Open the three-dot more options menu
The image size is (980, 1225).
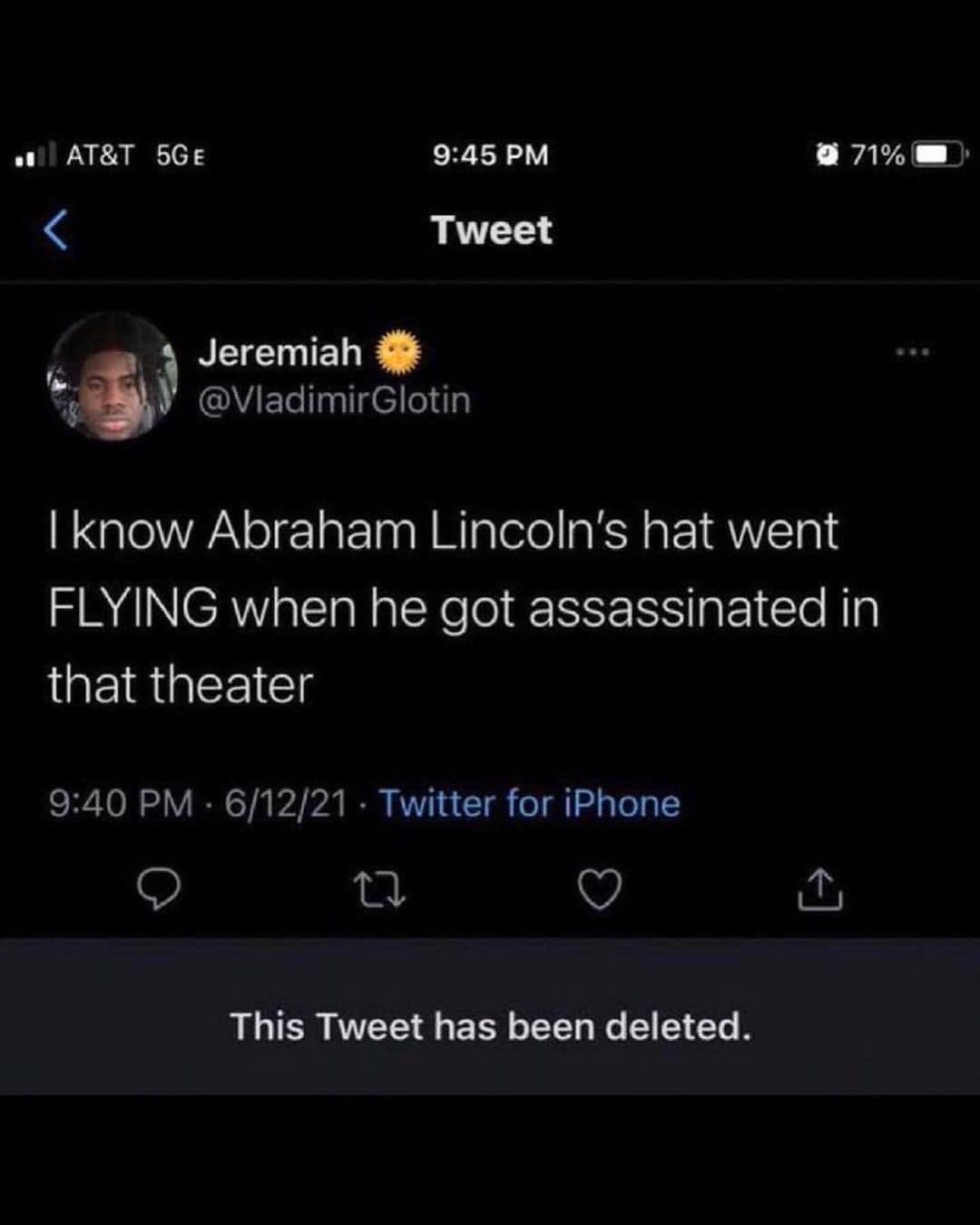pos(912,351)
